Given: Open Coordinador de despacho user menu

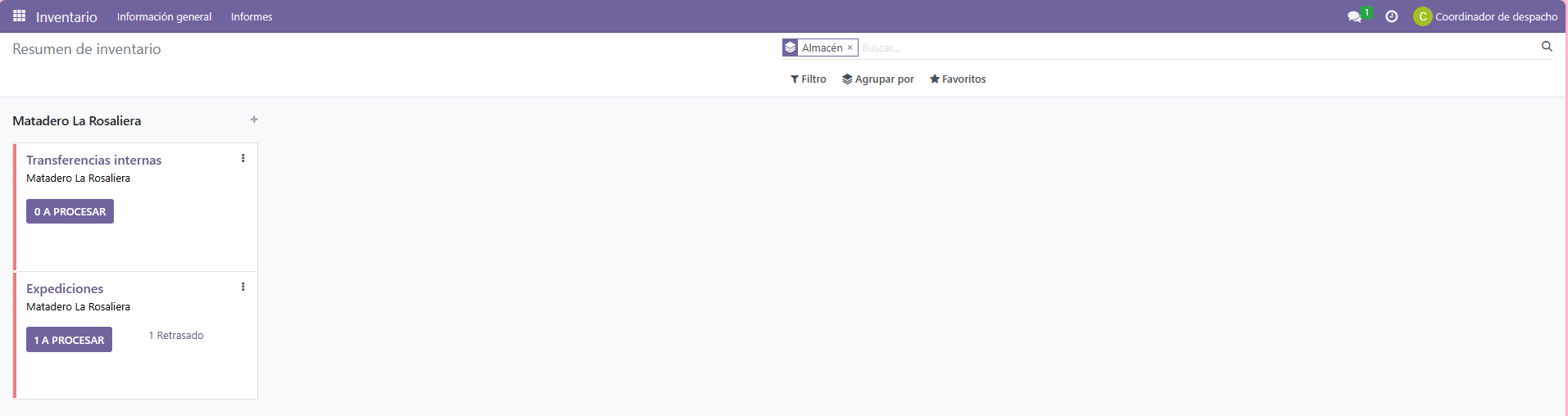Looking at the screenshot, I should tap(1486, 16).
